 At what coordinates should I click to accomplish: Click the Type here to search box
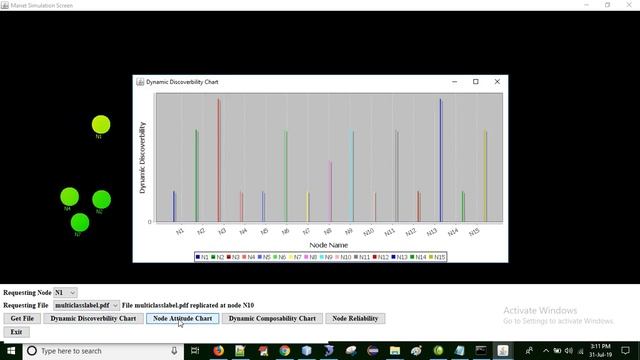(102, 351)
